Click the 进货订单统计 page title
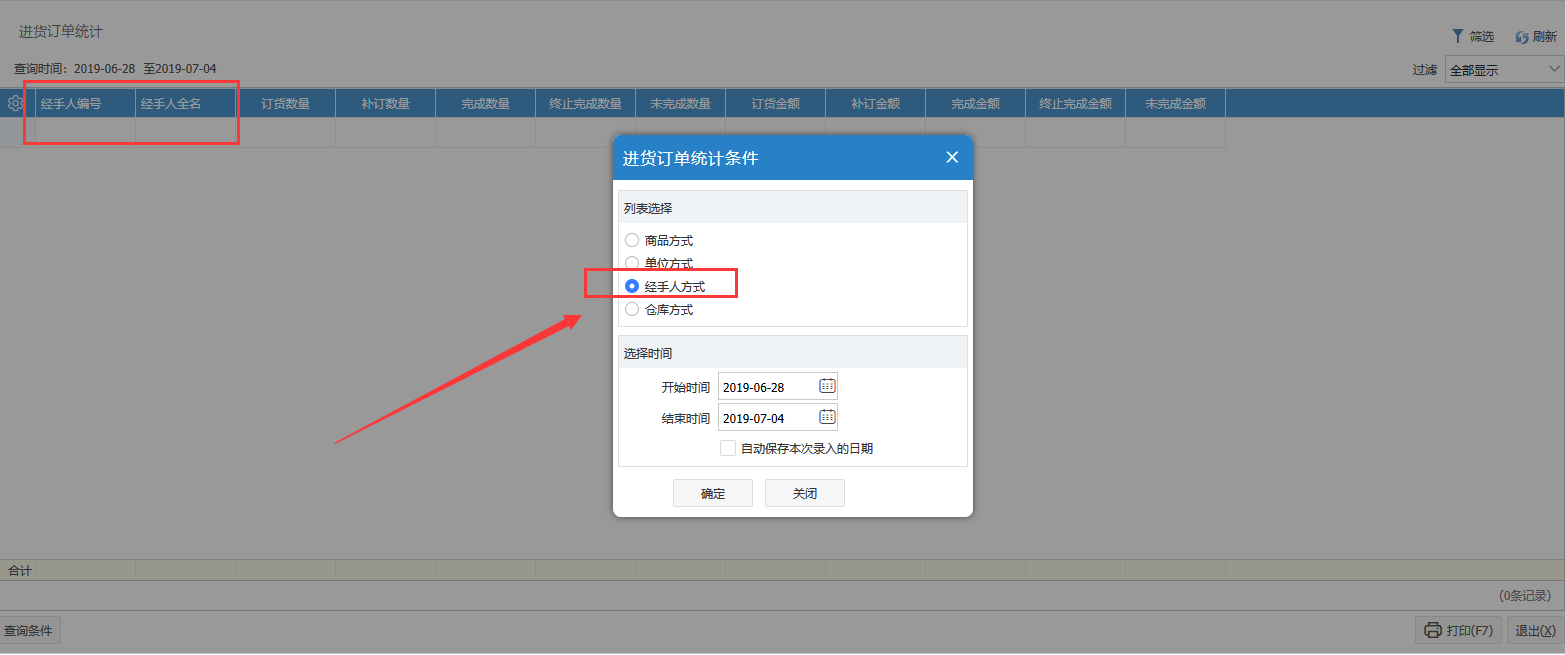 click(x=60, y=32)
